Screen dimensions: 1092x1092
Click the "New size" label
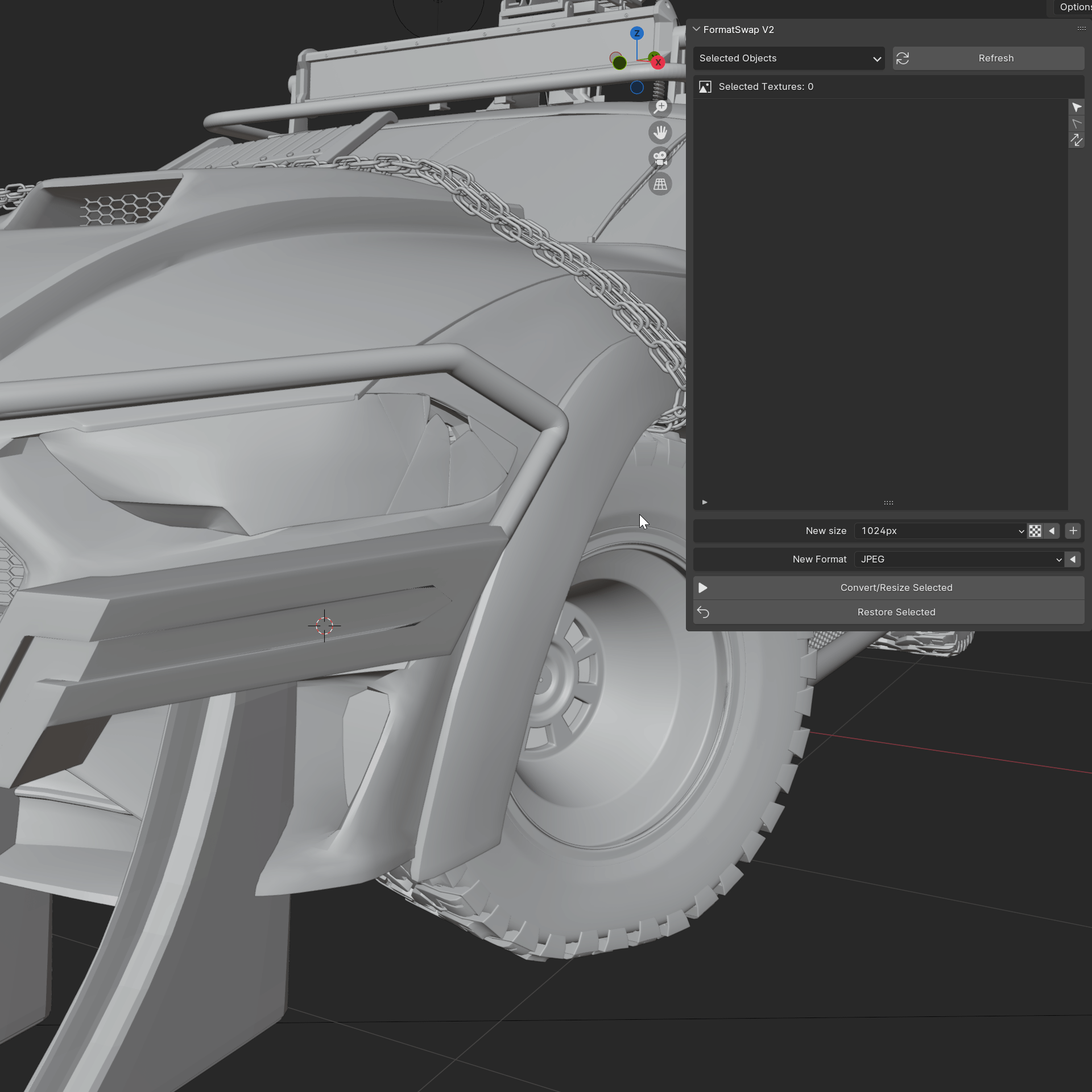click(826, 531)
